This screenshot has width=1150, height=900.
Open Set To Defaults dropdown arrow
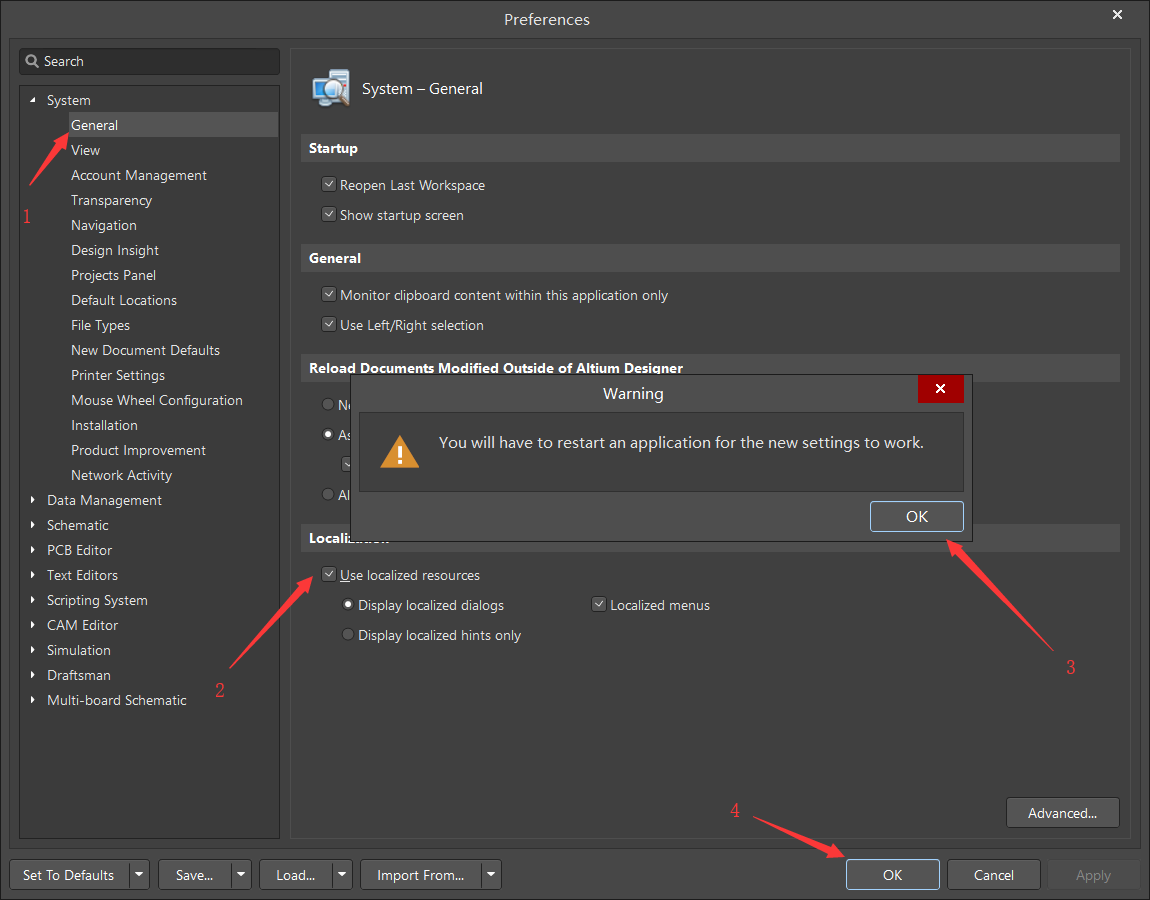tap(139, 875)
